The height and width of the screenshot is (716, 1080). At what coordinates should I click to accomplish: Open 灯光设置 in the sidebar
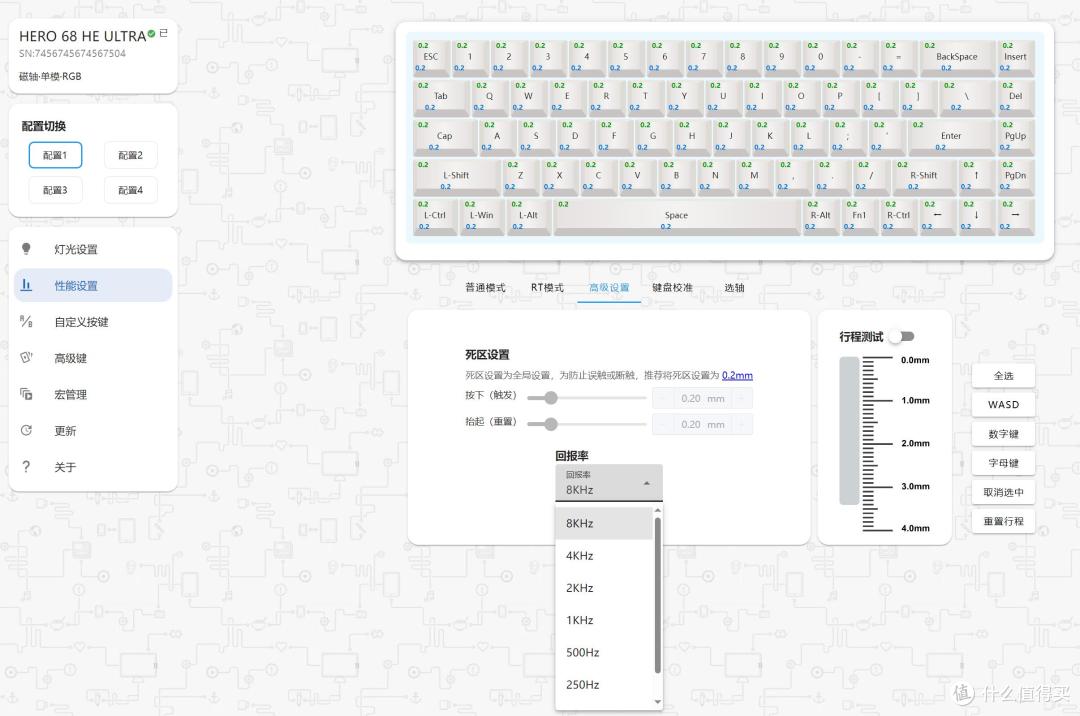coord(93,249)
